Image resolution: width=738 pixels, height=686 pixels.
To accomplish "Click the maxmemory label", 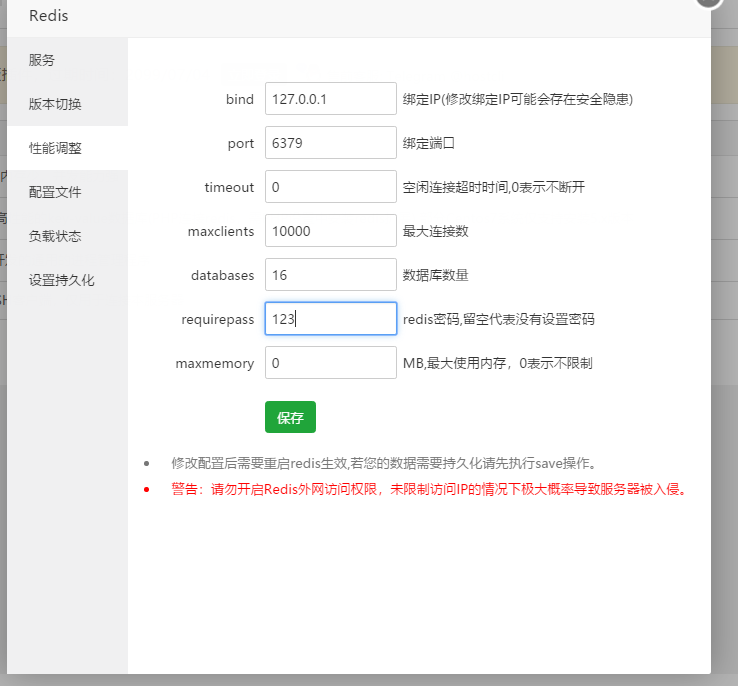I will pyautogui.click(x=215, y=363).
